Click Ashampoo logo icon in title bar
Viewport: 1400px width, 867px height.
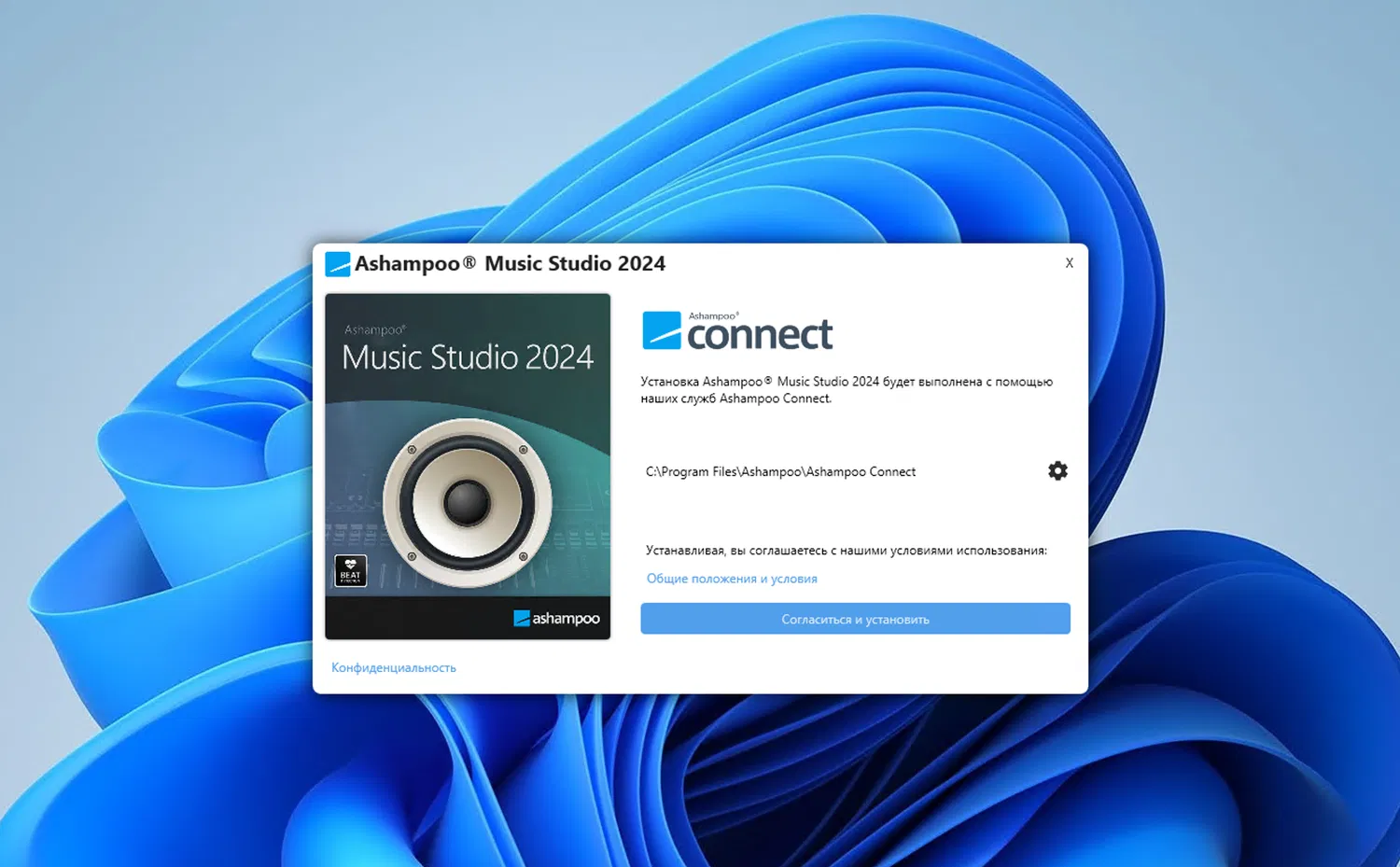pyautogui.click(x=338, y=264)
